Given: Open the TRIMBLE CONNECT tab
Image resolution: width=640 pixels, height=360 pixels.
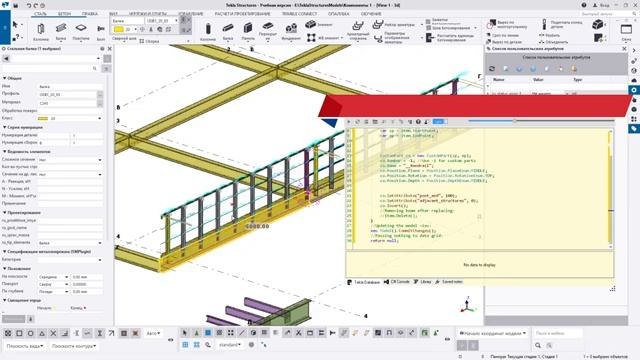Looking at the screenshot, I should point(300,14).
